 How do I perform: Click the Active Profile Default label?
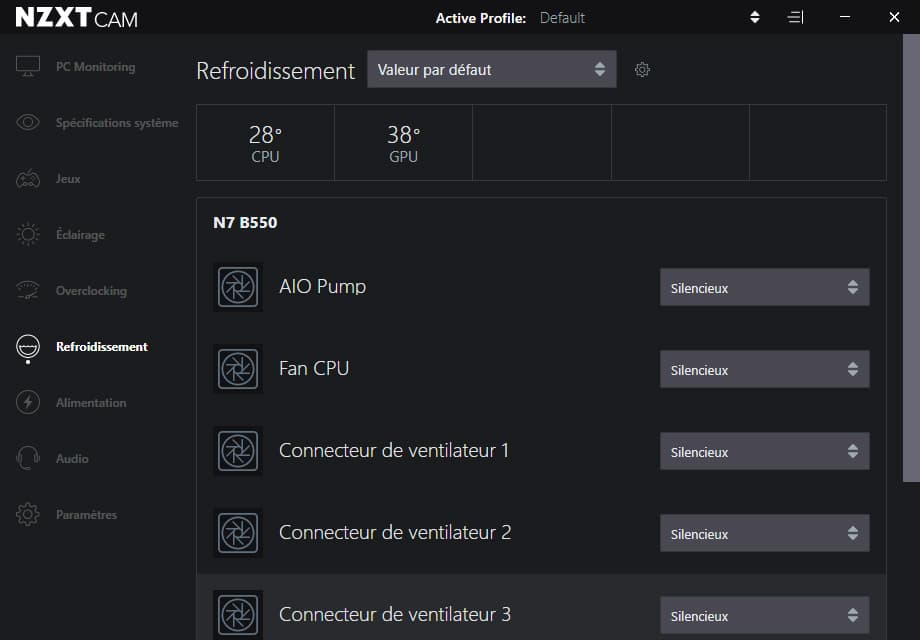(x=562, y=18)
